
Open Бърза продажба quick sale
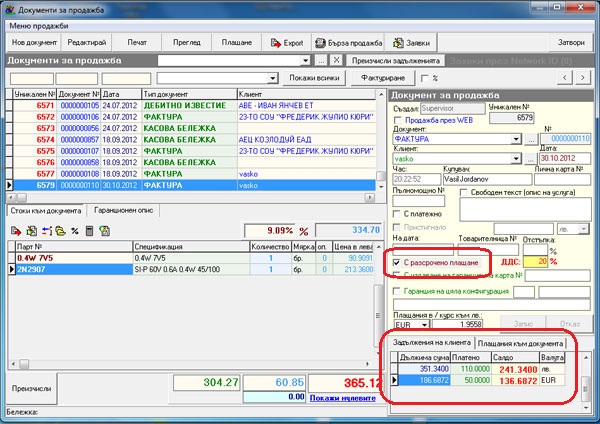tap(348, 44)
